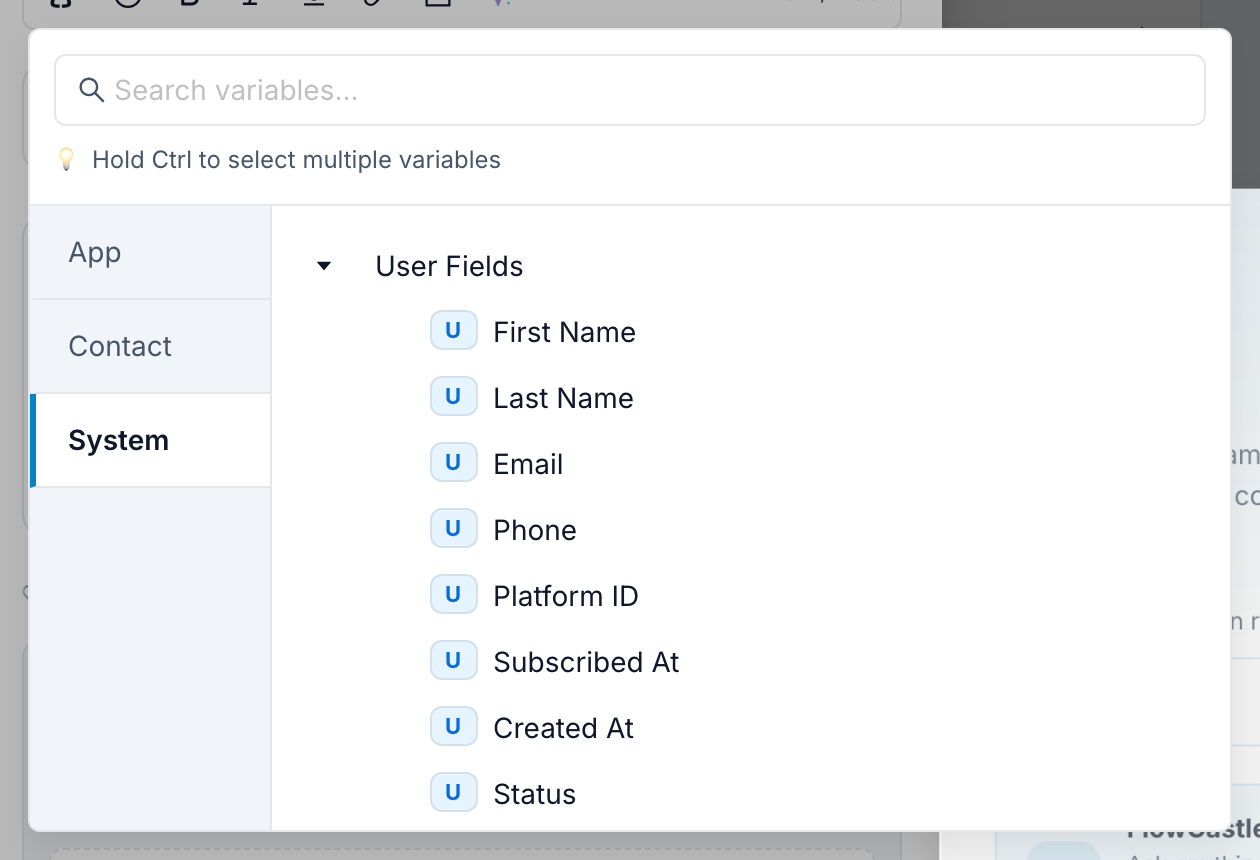
Task: Click the U badge beside First Name
Action: click(x=453, y=331)
